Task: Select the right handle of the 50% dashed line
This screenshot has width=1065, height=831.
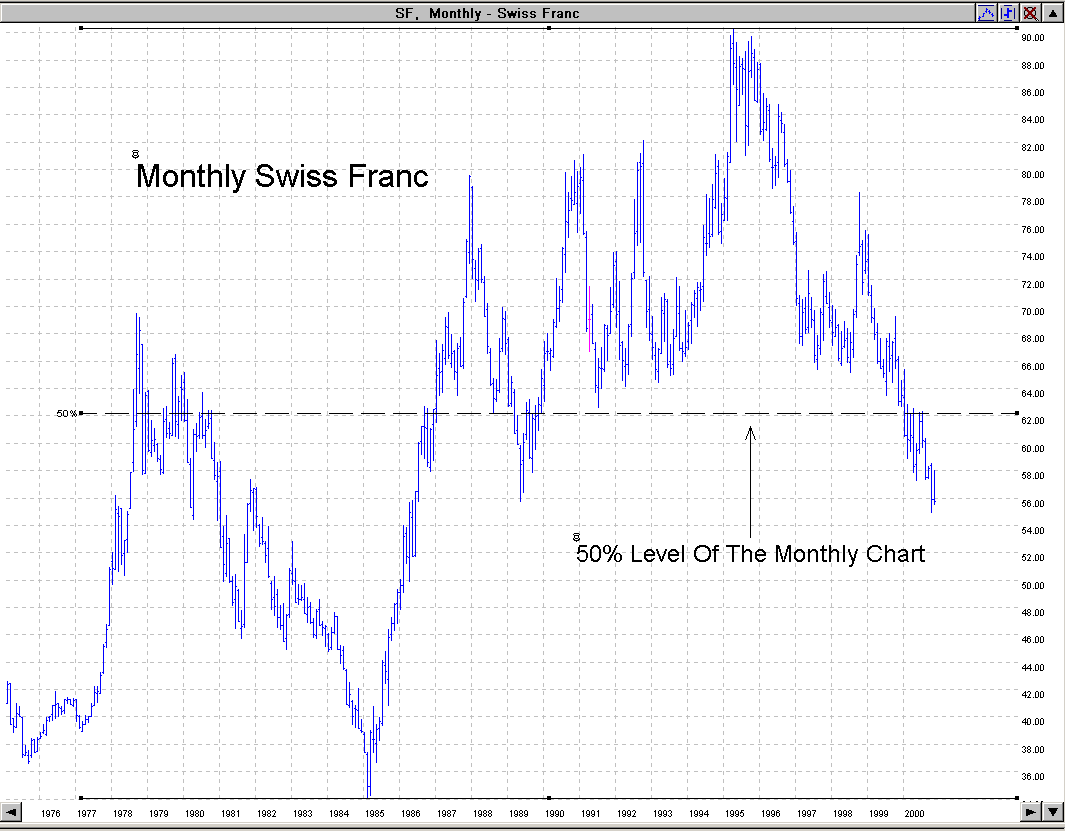Action: click(x=1017, y=413)
